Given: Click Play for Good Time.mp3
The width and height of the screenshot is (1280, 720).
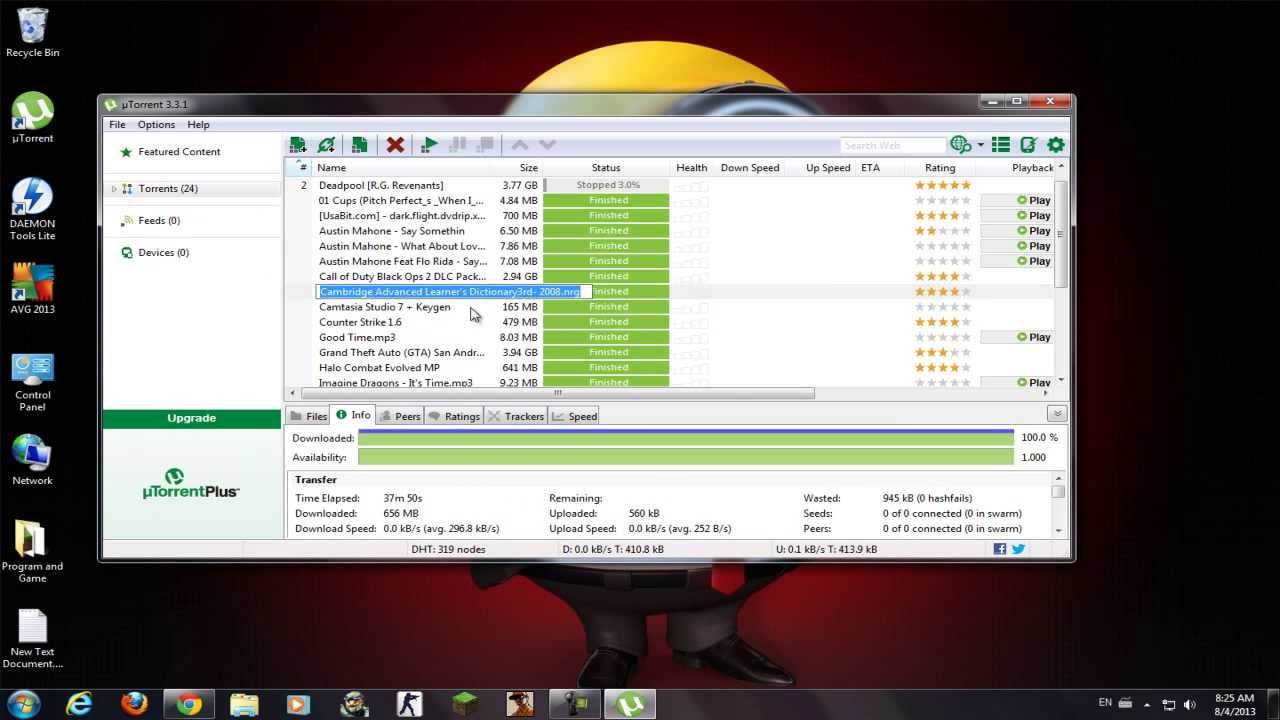Looking at the screenshot, I should [1033, 337].
